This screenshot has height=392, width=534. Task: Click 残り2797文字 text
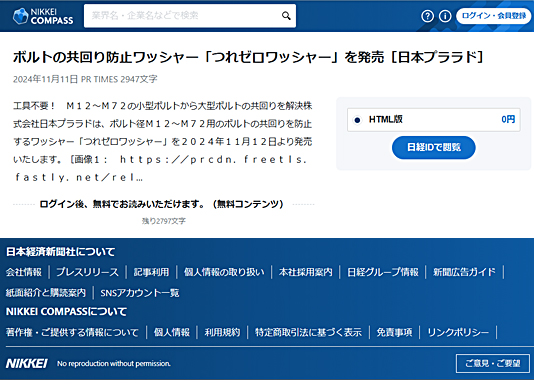(164, 221)
